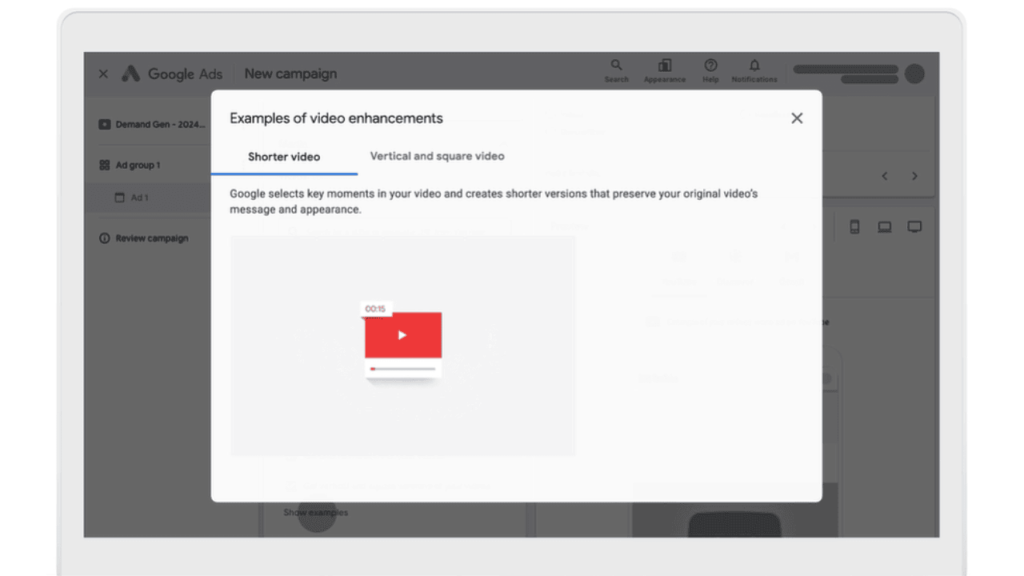Select the laptop preview icon
This screenshot has width=1024, height=576.
click(x=884, y=227)
